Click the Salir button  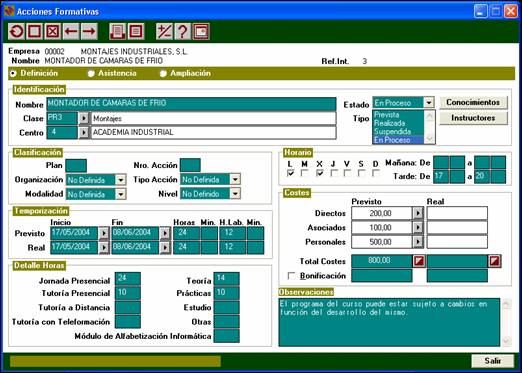click(493, 361)
